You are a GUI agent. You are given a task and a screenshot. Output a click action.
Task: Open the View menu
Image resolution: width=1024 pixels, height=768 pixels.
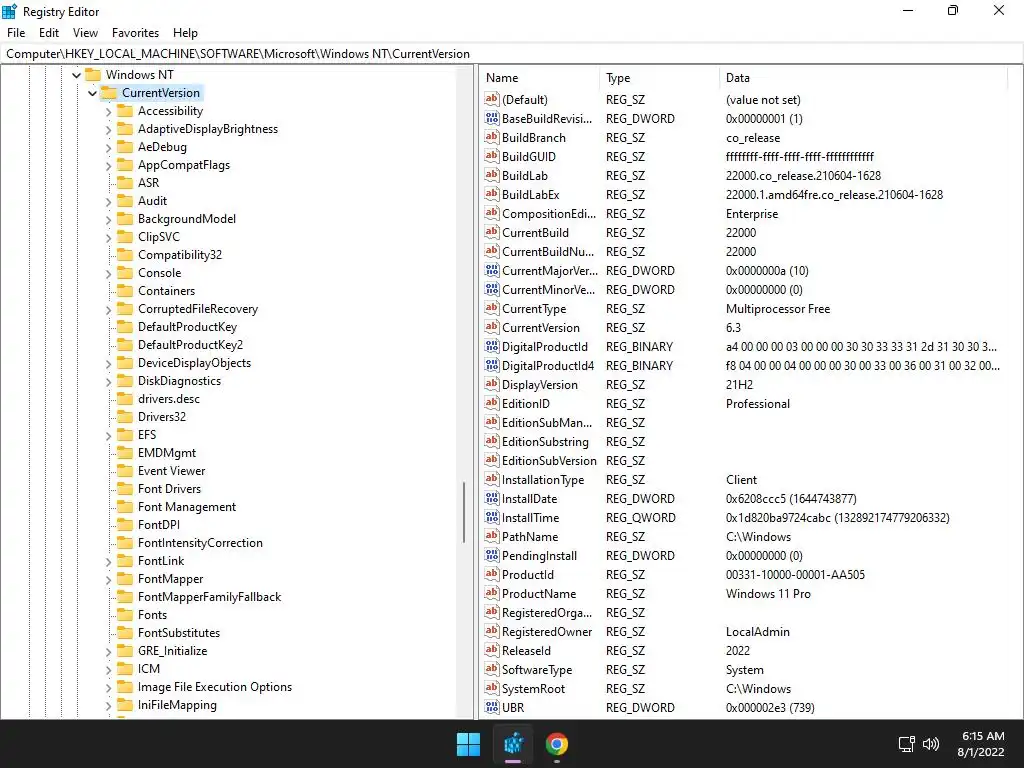tap(85, 33)
